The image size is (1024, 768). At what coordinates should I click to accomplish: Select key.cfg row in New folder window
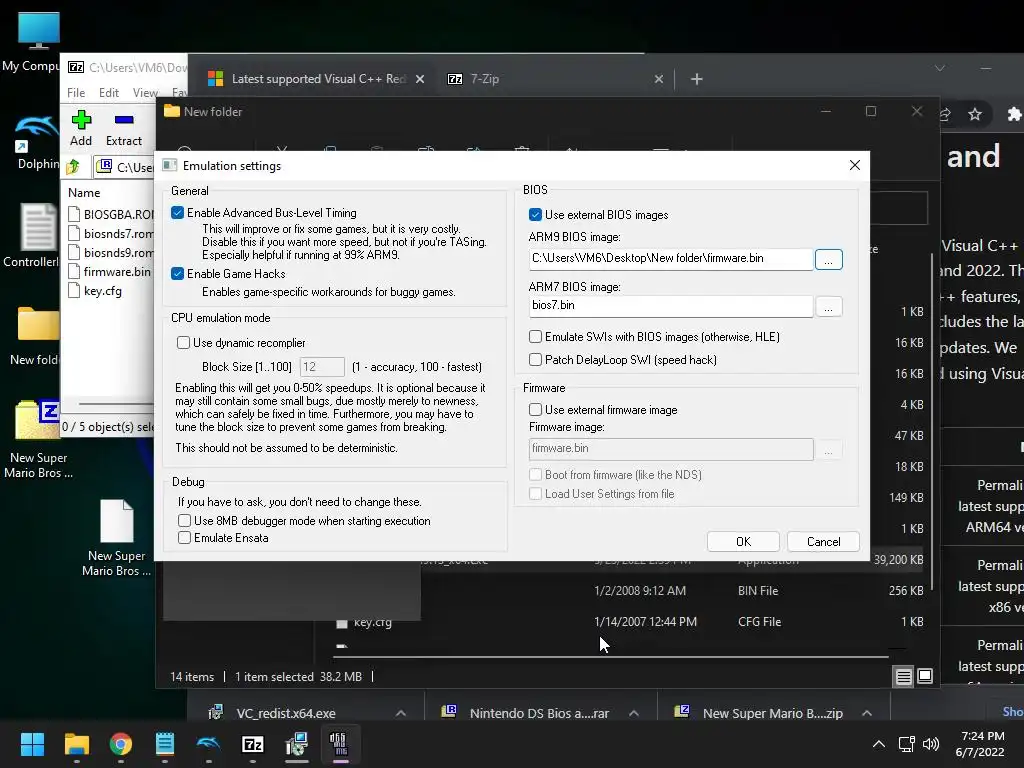(628, 622)
